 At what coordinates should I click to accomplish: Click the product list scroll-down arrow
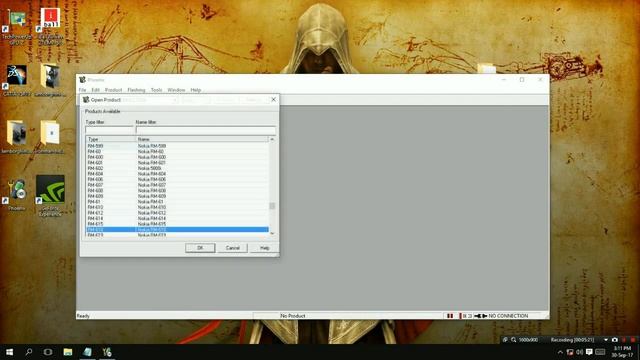click(x=272, y=233)
